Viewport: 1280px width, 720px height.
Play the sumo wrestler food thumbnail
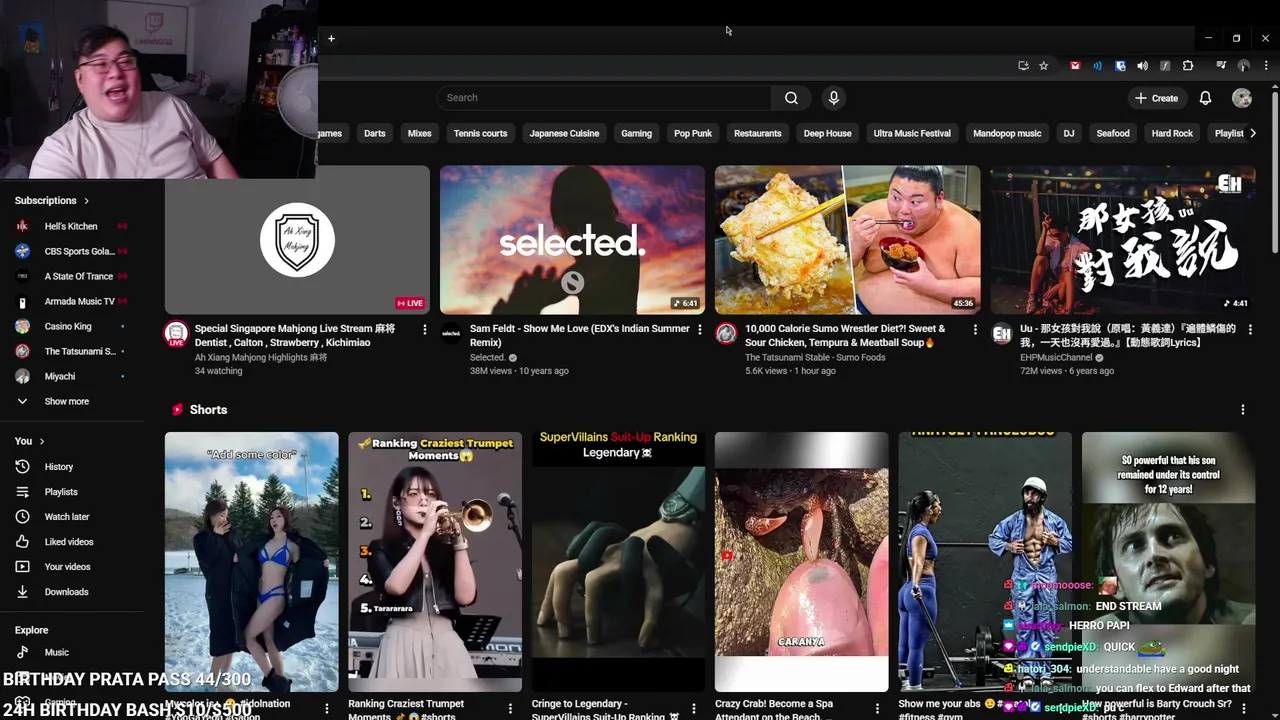[x=847, y=240]
